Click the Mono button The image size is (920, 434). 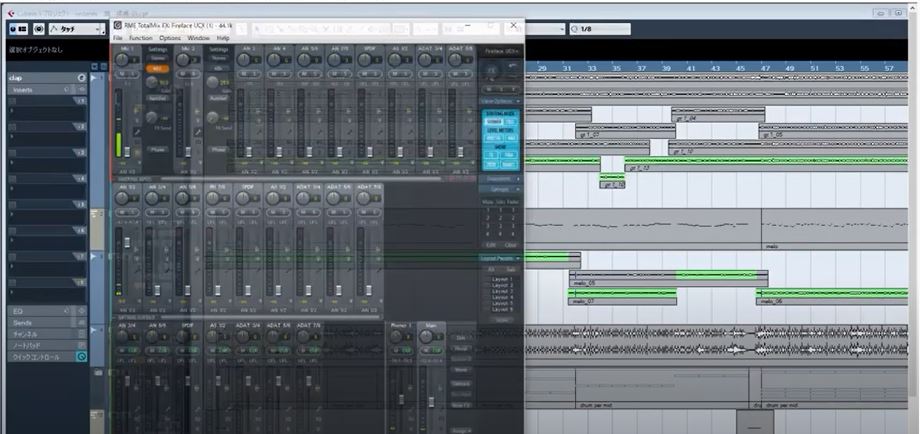point(461,370)
